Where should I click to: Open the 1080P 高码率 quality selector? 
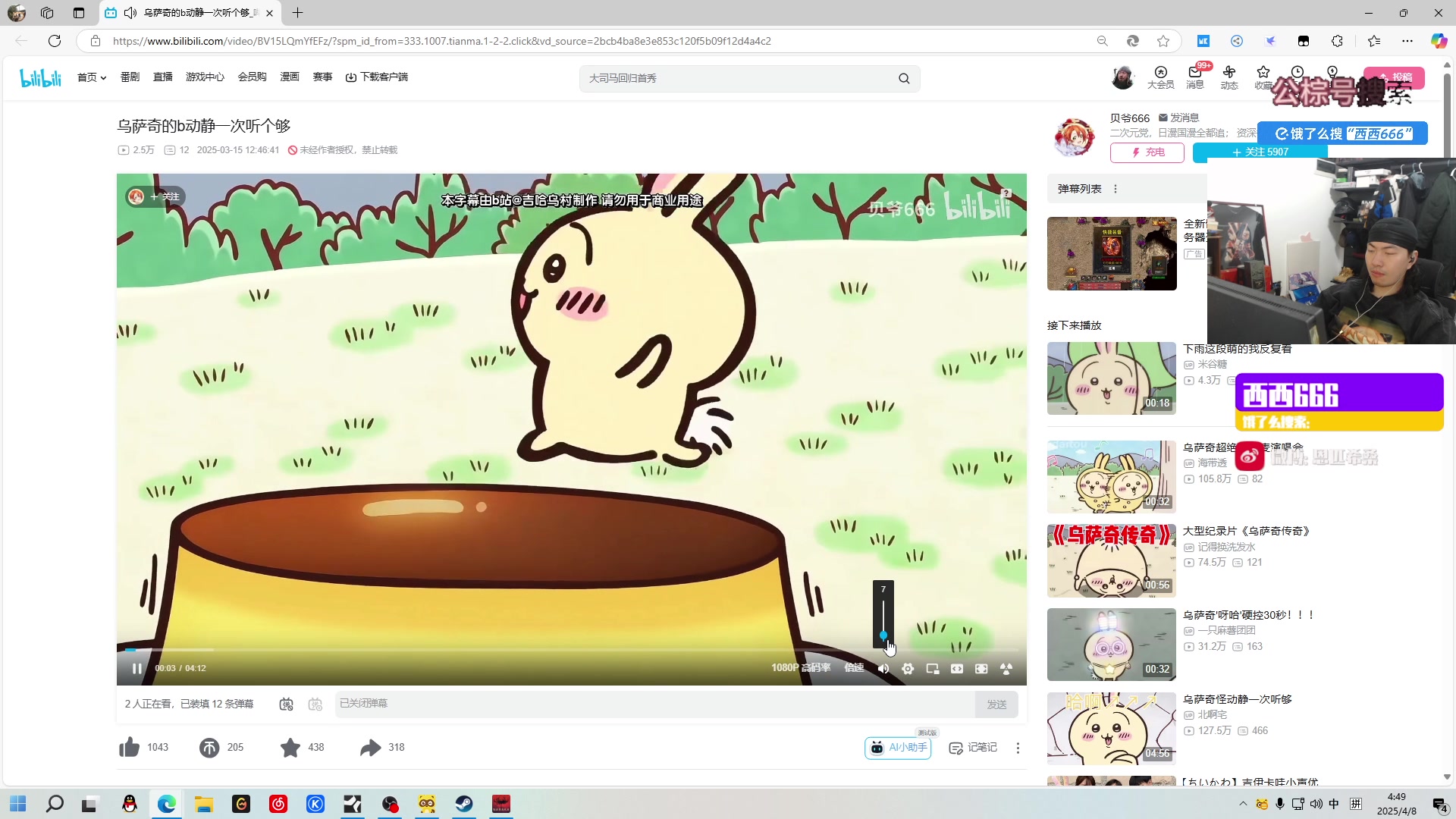point(801,668)
